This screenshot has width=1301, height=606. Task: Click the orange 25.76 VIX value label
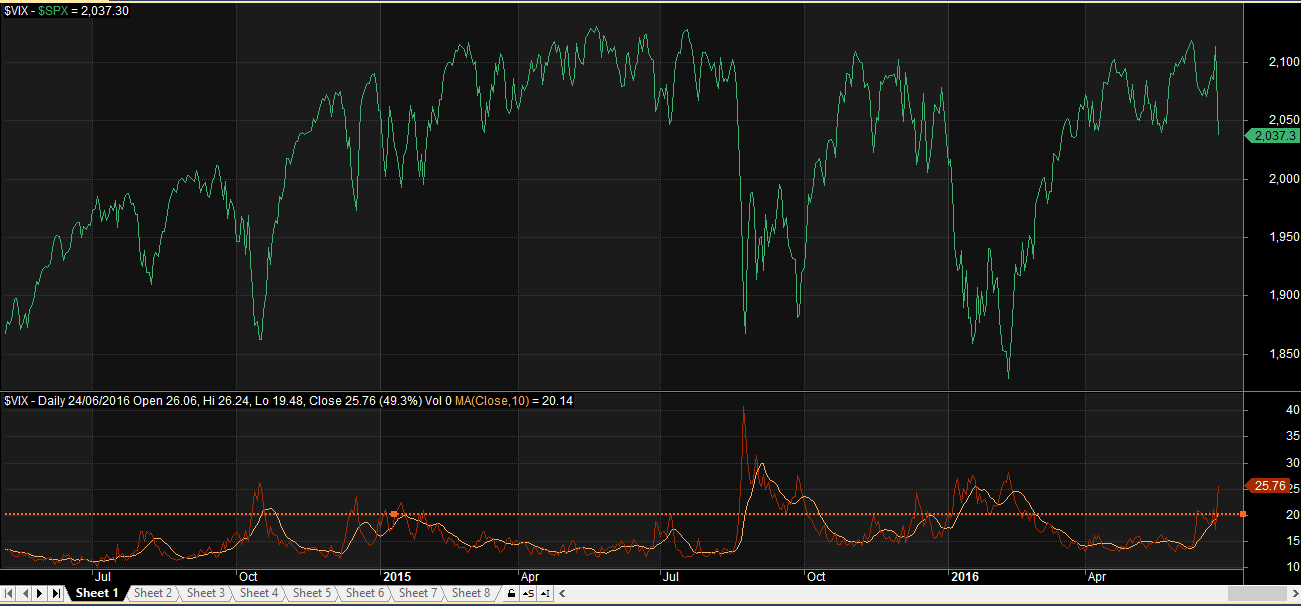[x=1268, y=486]
